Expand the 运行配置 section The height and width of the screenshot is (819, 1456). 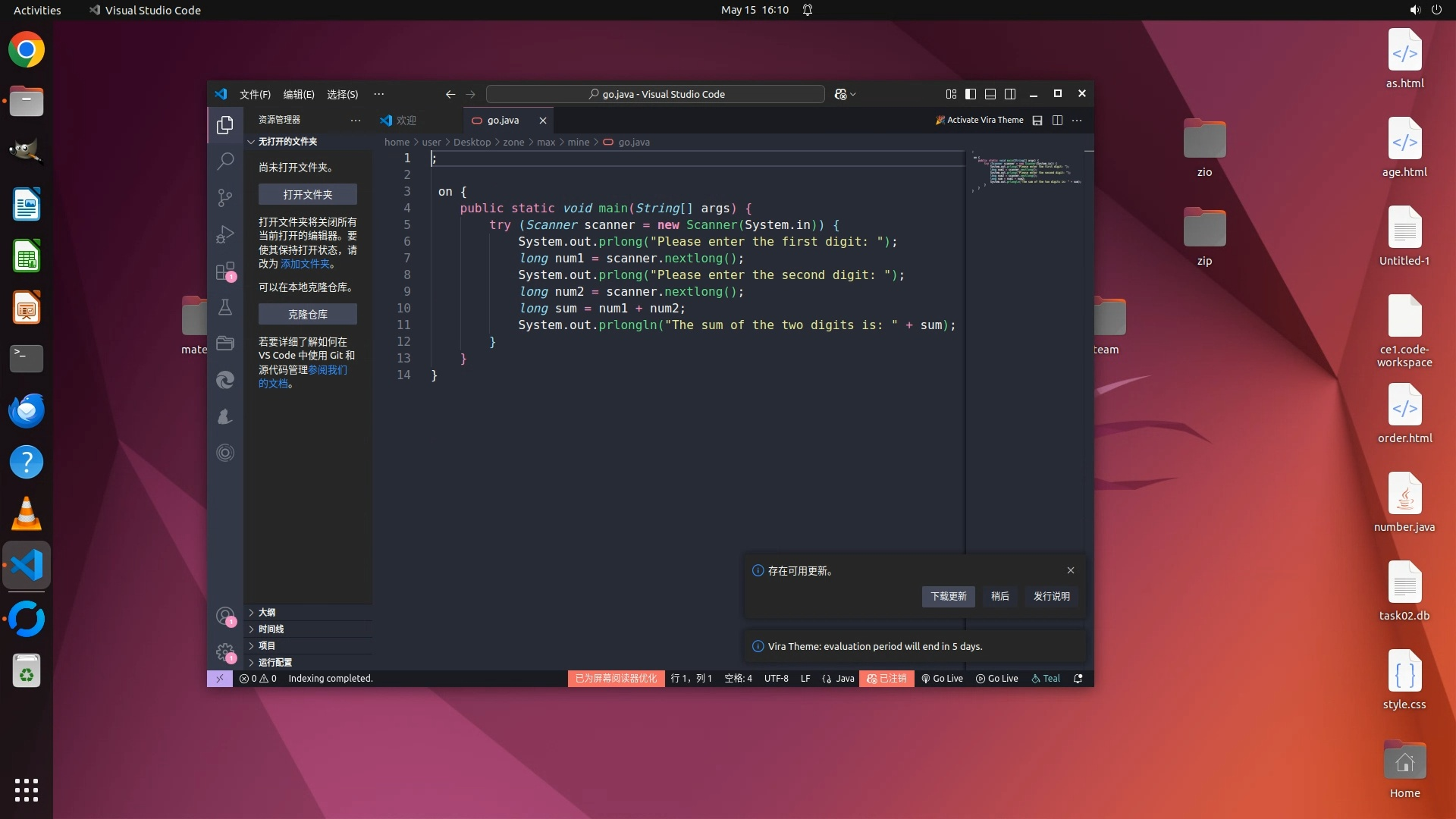pos(275,662)
